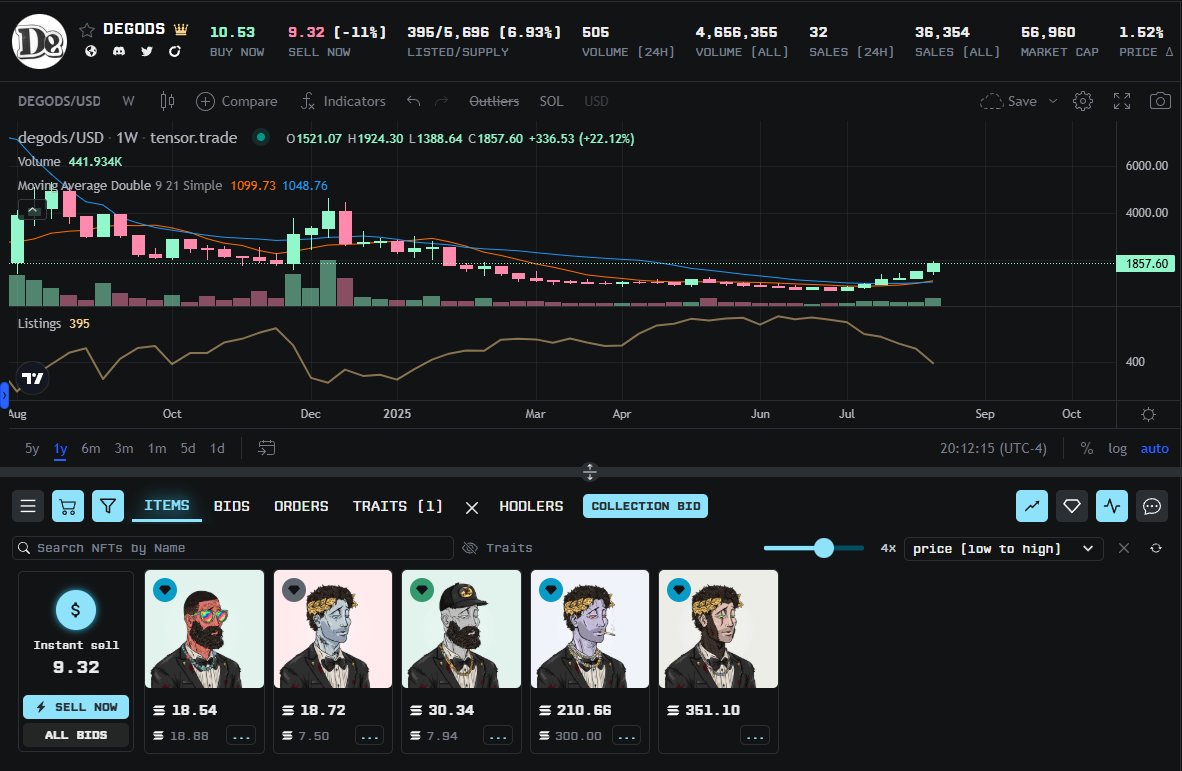Switch to the HODLERS tab

pyautogui.click(x=531, y=506)
